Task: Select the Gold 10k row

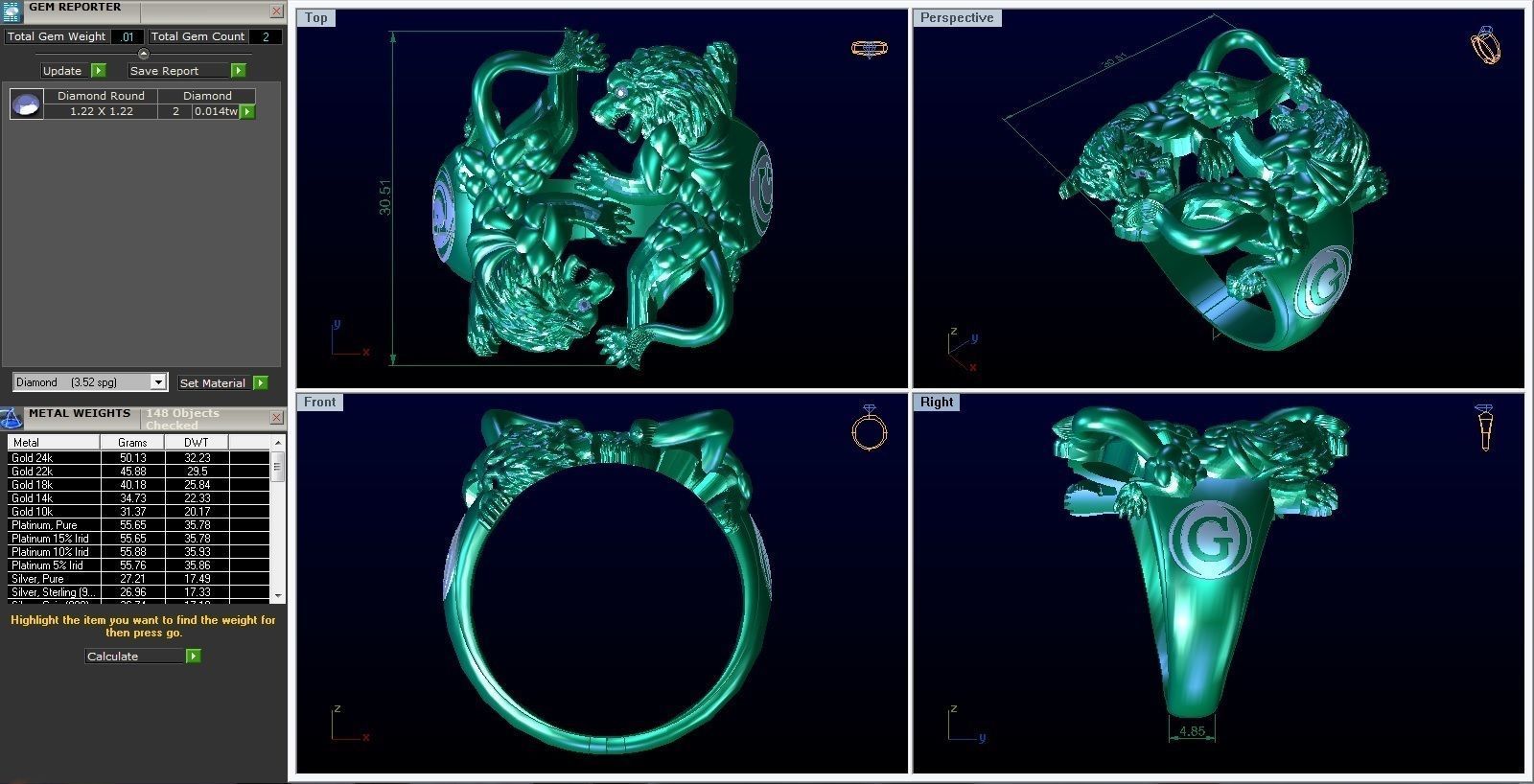Action: [139, 512]
